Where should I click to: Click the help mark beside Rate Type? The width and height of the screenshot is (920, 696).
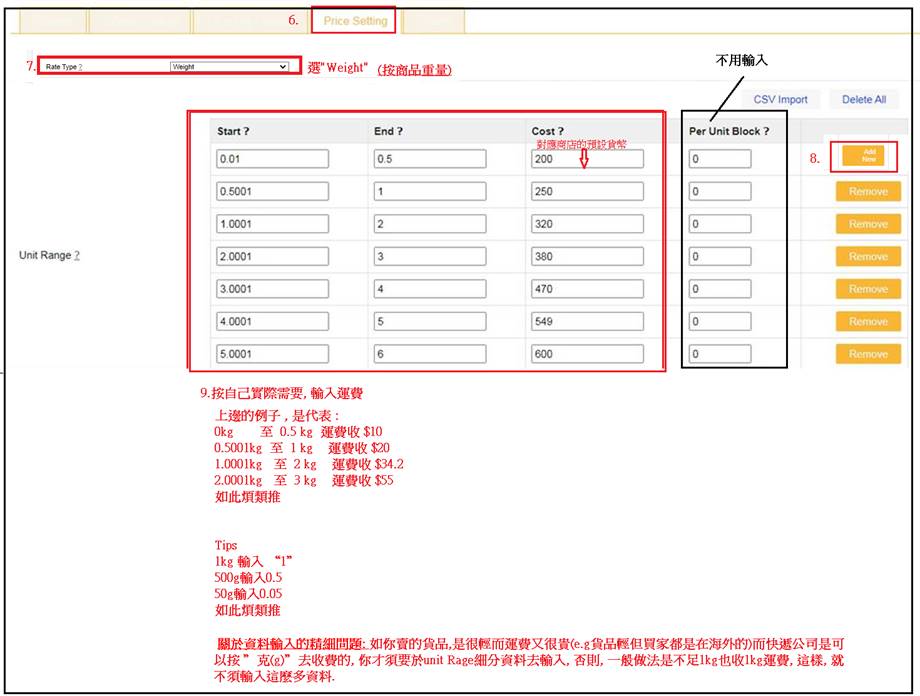point(80,67)
